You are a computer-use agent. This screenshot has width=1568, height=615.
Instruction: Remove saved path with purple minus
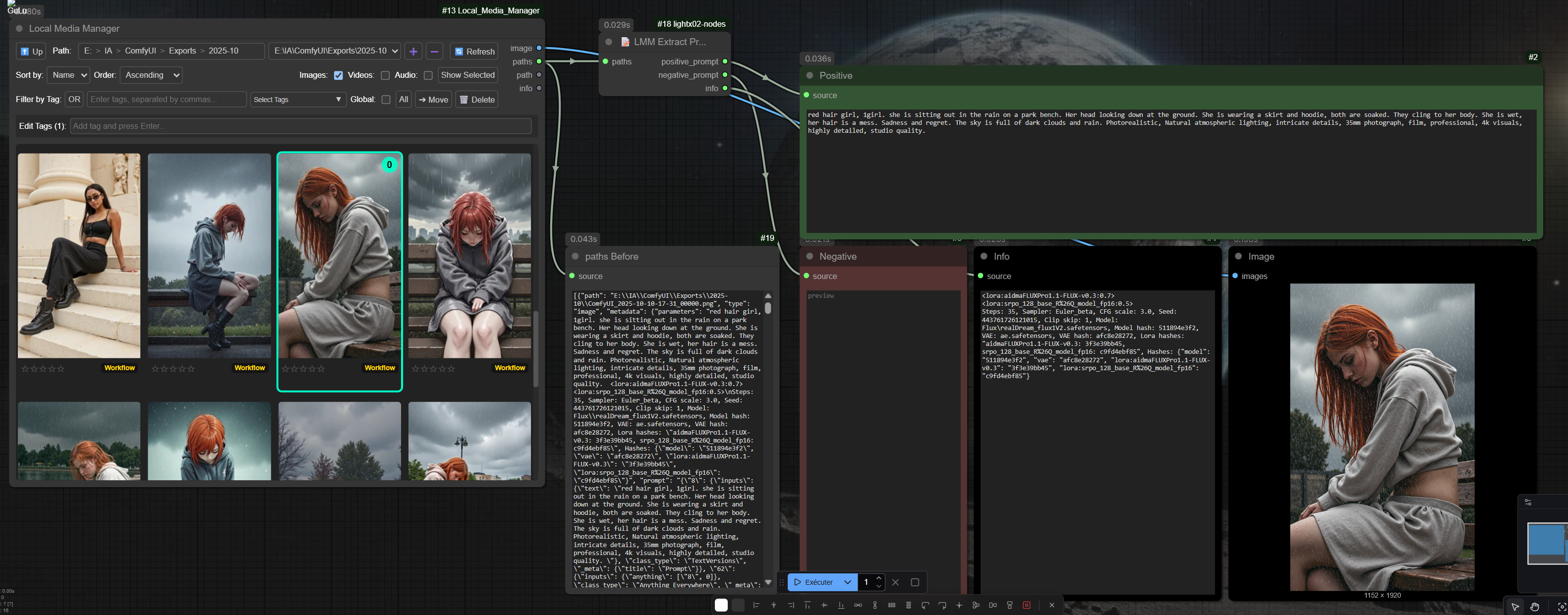[434, 52]
